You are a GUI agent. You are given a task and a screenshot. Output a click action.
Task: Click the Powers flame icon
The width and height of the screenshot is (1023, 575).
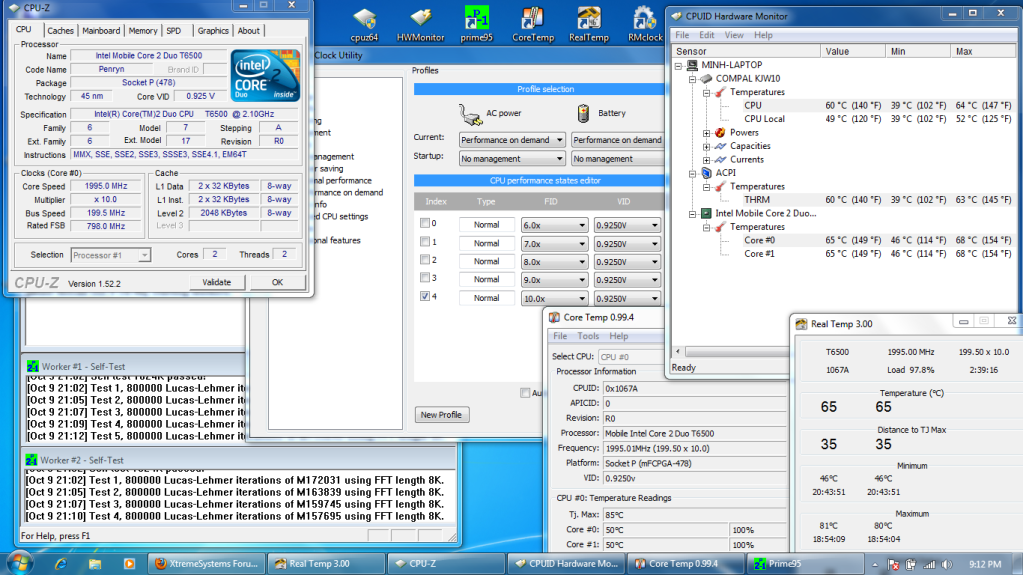(x=720, y=132)
